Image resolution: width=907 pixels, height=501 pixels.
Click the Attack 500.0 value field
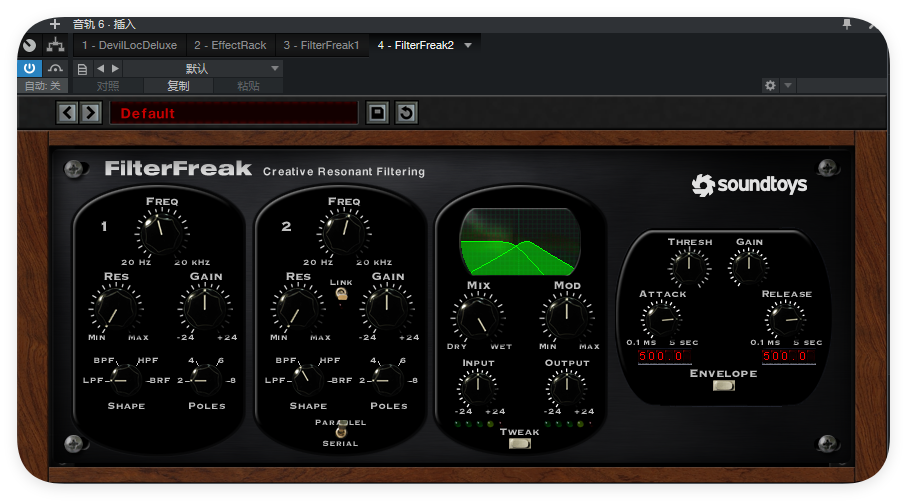[x=664, y=356]
